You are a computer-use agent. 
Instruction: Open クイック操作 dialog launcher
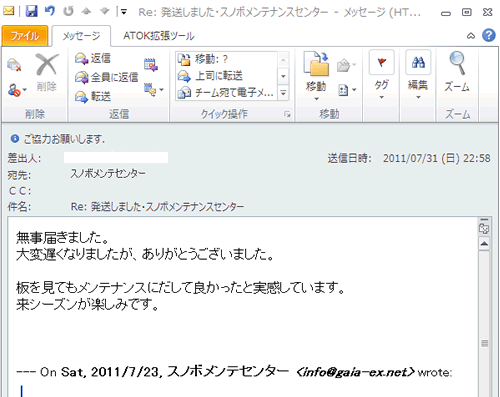[x=287, y=114]
